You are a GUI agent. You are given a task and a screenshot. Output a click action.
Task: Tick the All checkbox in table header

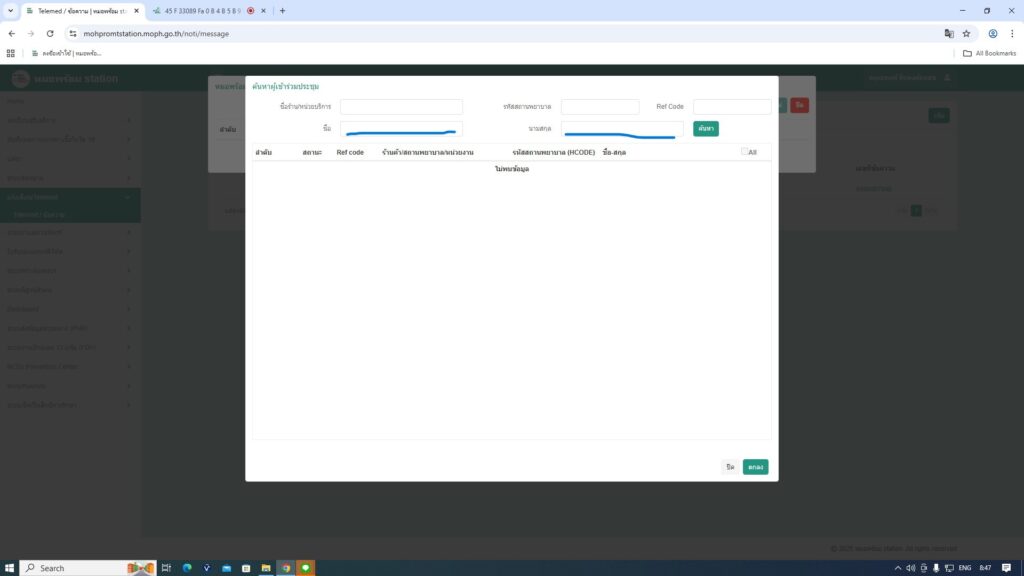744,152
